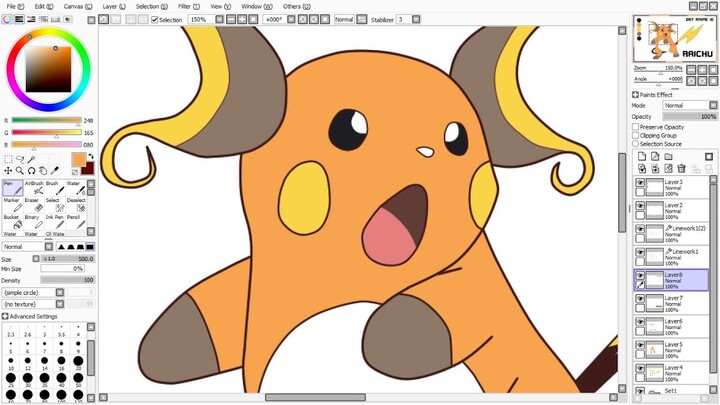Choose the Select brush tool
Viewport: 720px width, 405px height.
[x=55, y=205]
